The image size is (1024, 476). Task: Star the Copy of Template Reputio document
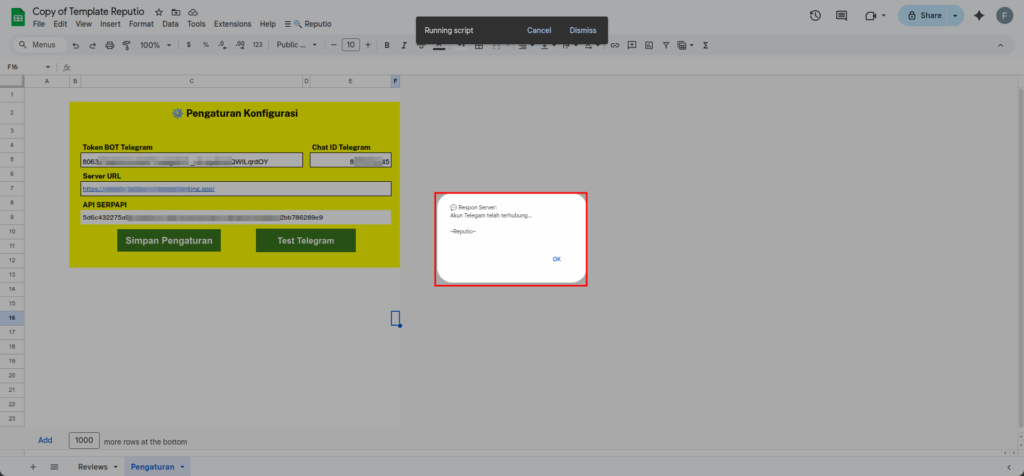(159, 11)
